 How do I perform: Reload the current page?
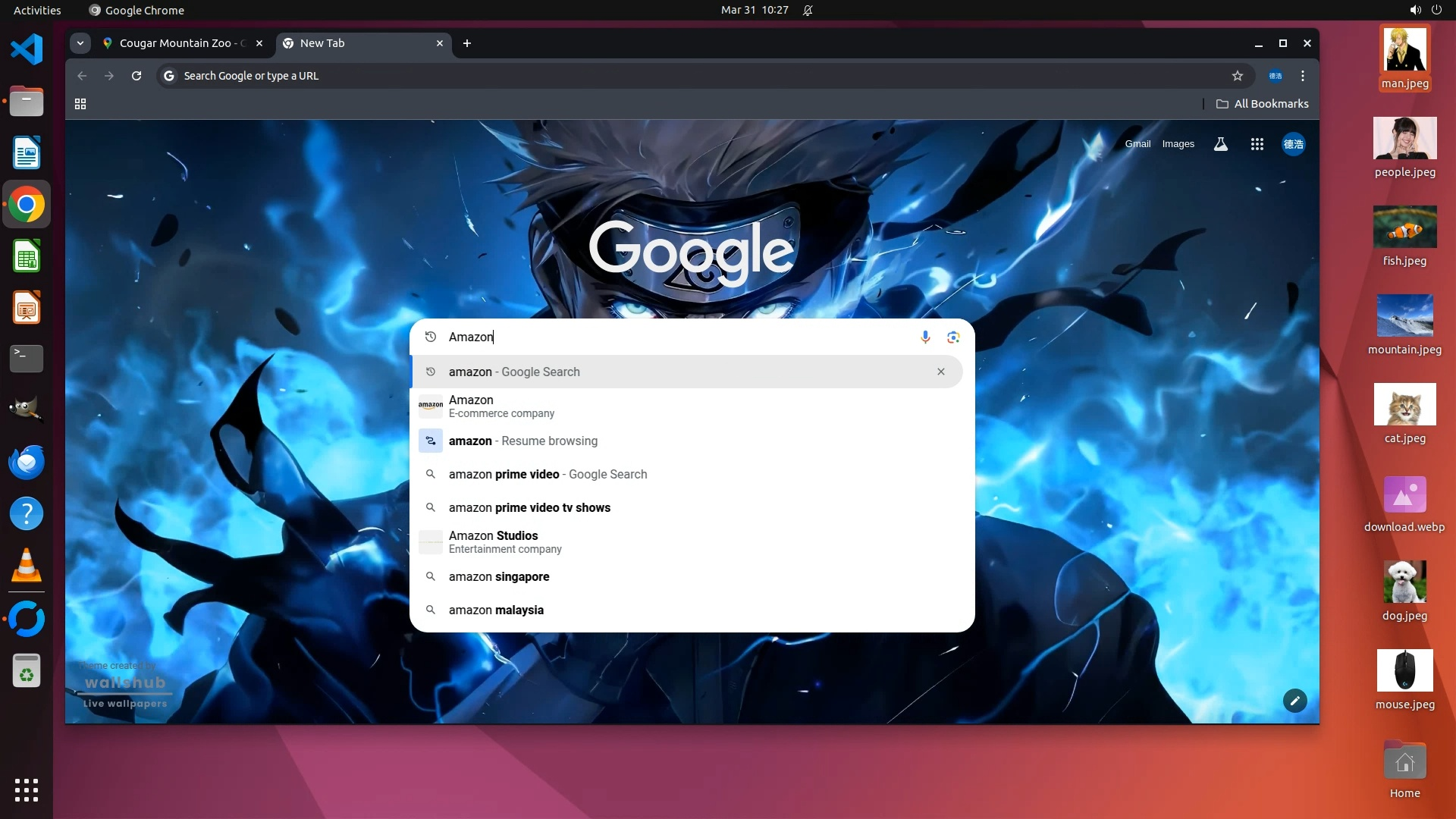coord(136,76)
